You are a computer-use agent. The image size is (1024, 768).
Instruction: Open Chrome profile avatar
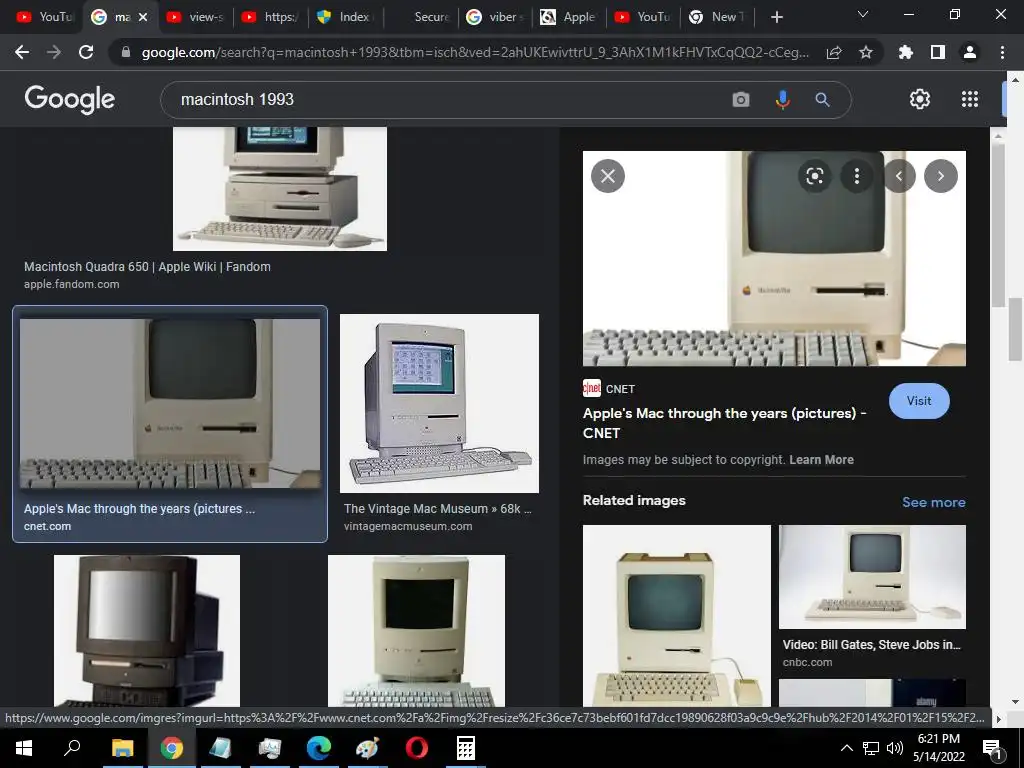pos(970,52)
